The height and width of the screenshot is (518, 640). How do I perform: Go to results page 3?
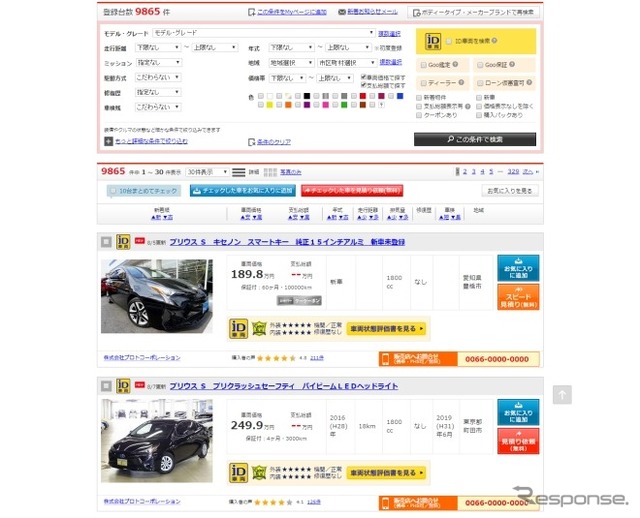click(473, 172)
